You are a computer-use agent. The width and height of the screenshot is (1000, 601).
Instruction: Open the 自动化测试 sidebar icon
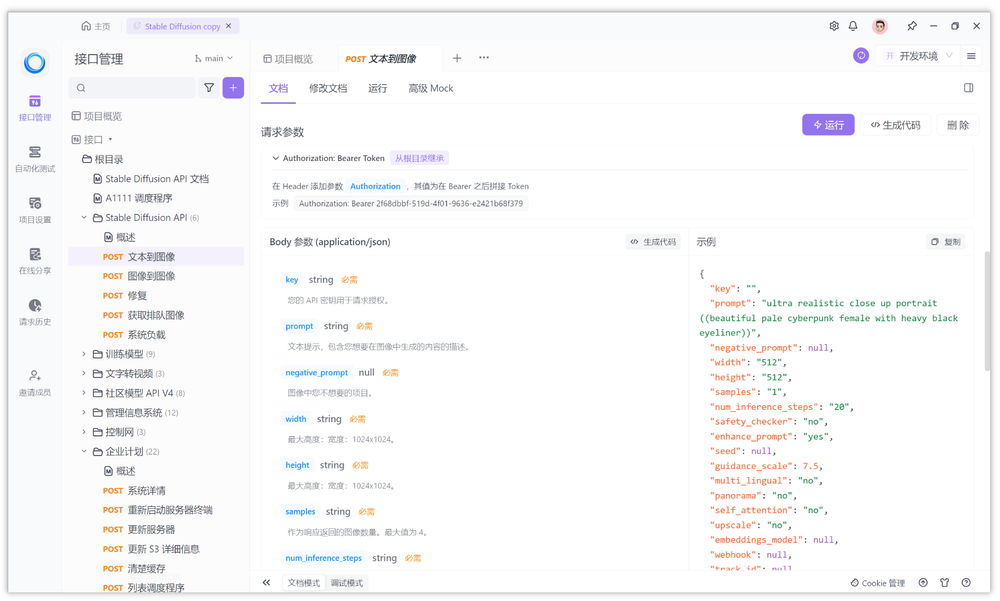coord(35,159)
